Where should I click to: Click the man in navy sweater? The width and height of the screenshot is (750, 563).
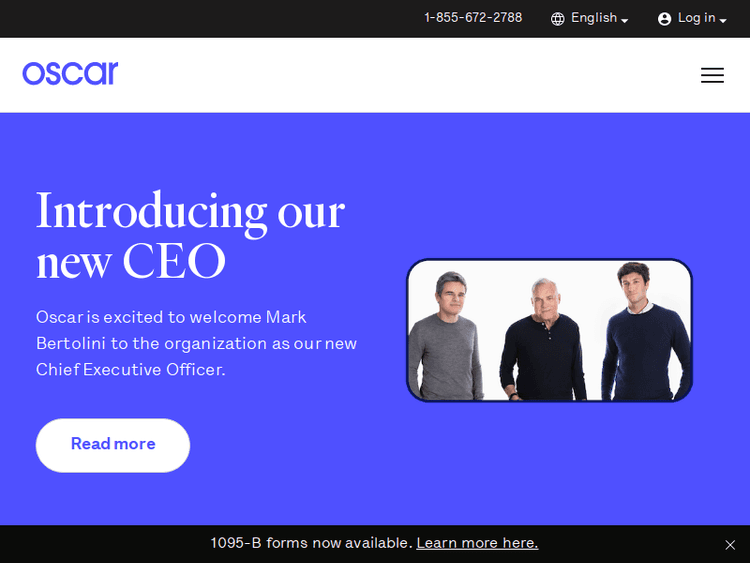click(x=646, y=331)
